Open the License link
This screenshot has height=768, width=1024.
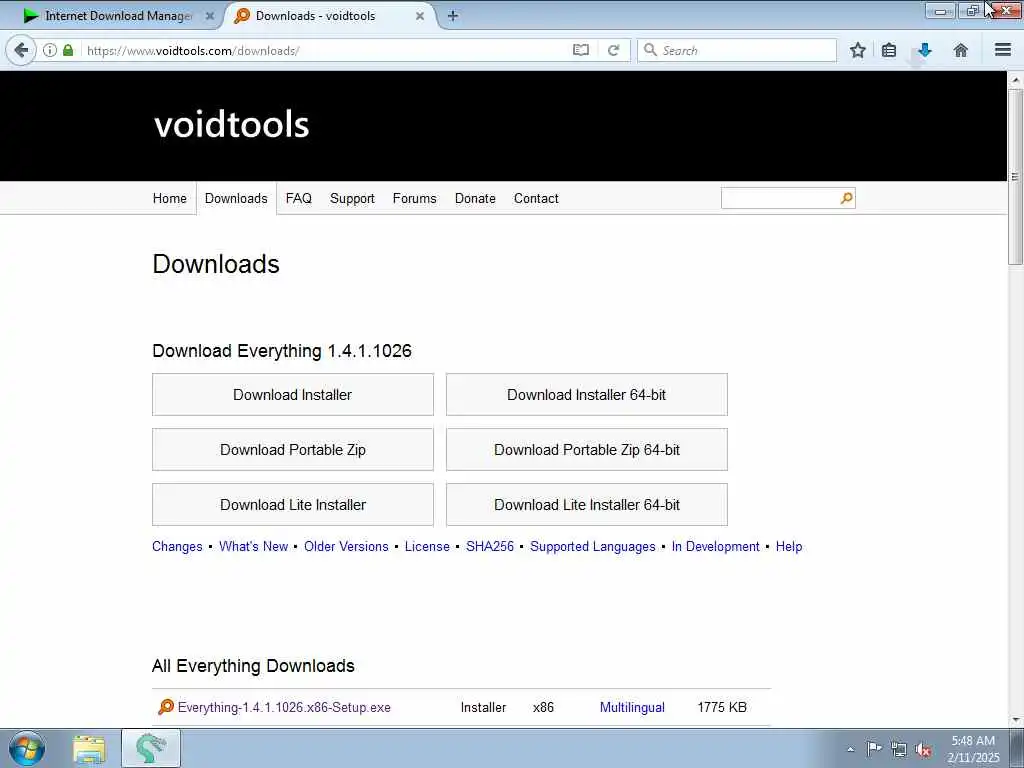point(427,546)
